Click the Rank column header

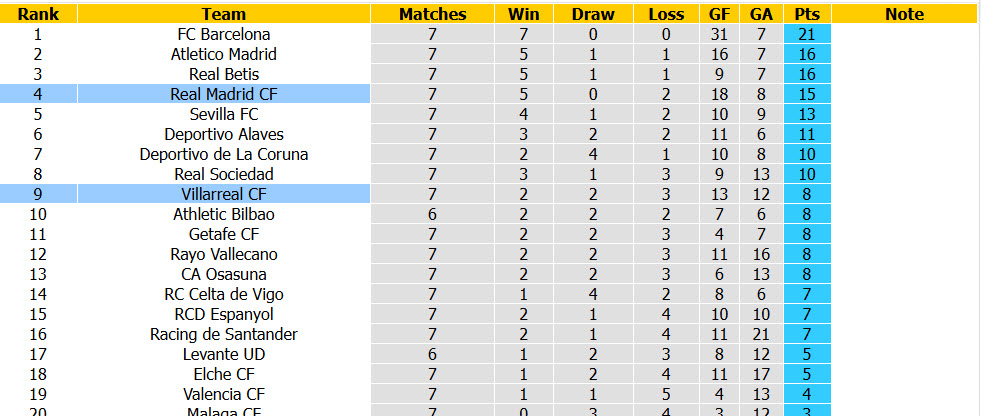[38, 14]
